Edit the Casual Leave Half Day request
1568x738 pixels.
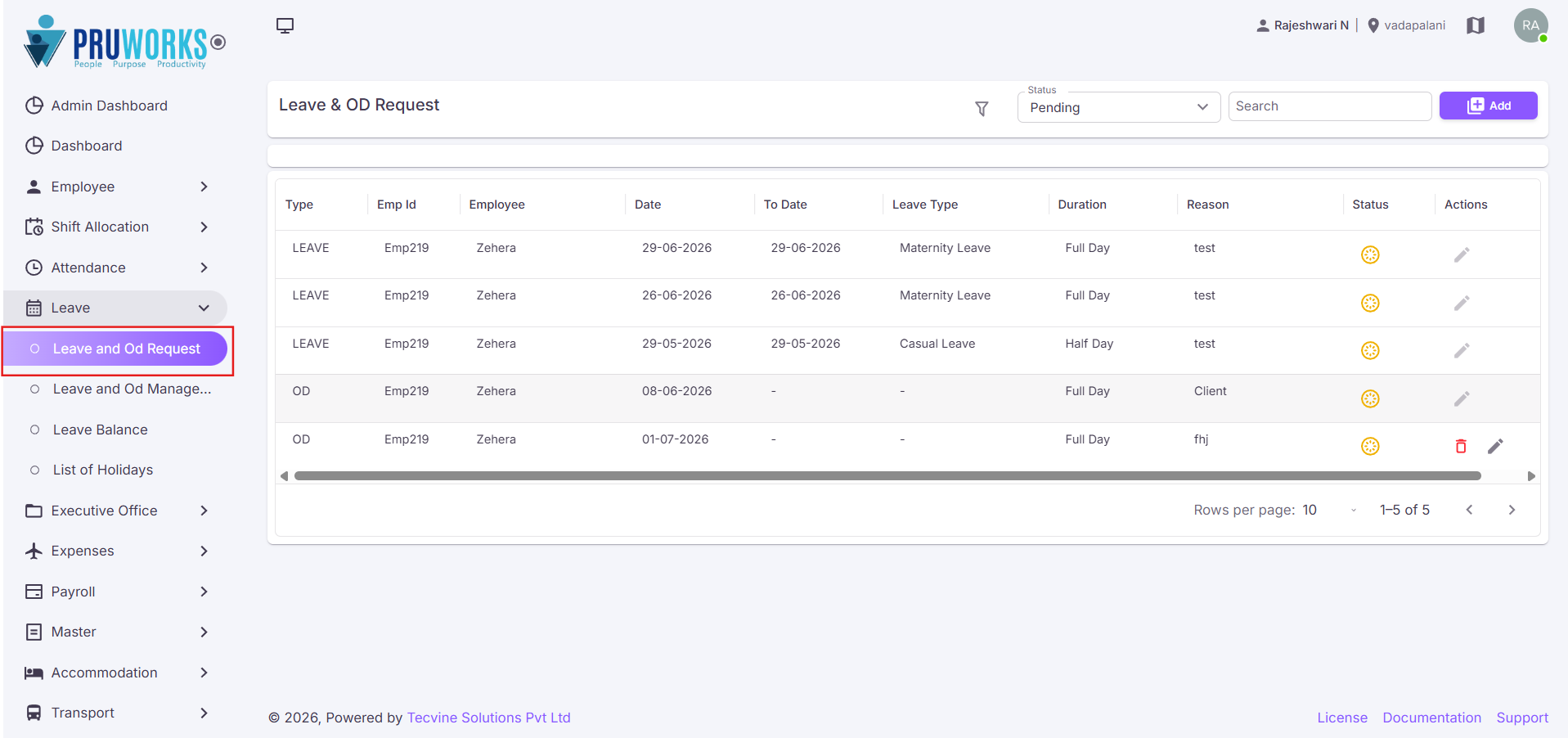(1462, 351)
